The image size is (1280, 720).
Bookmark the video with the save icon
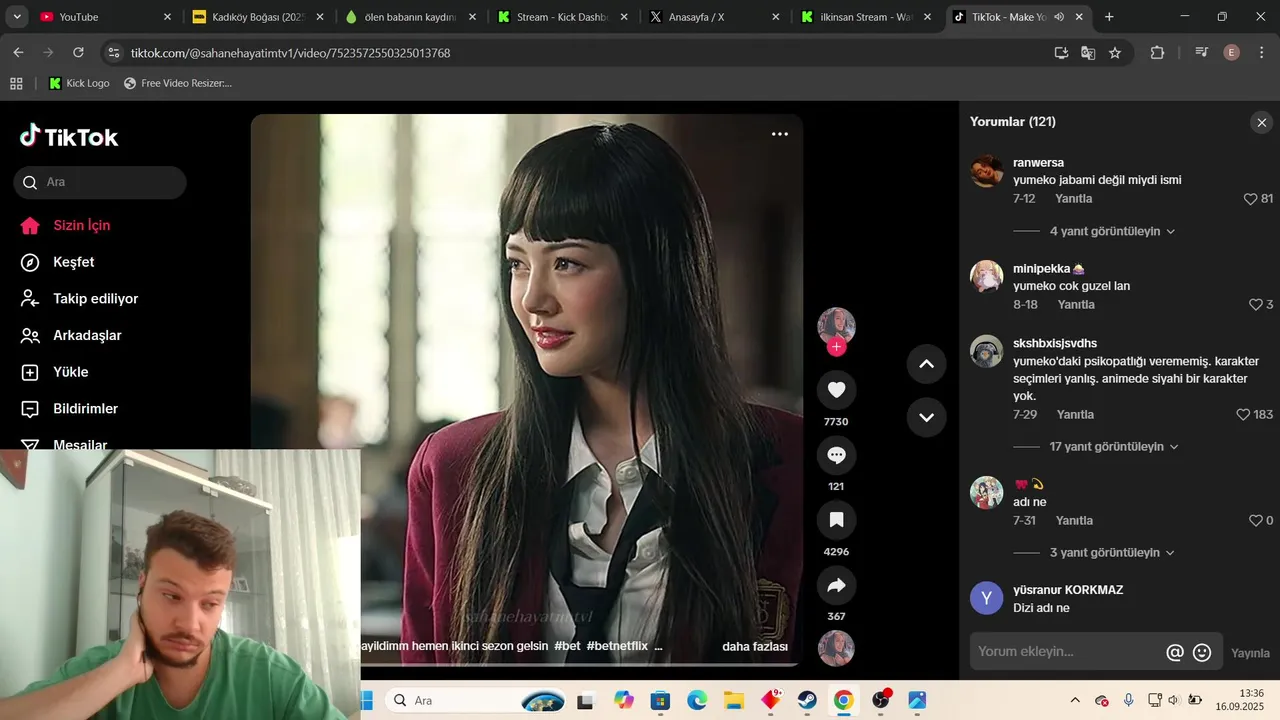pos(836,520)
